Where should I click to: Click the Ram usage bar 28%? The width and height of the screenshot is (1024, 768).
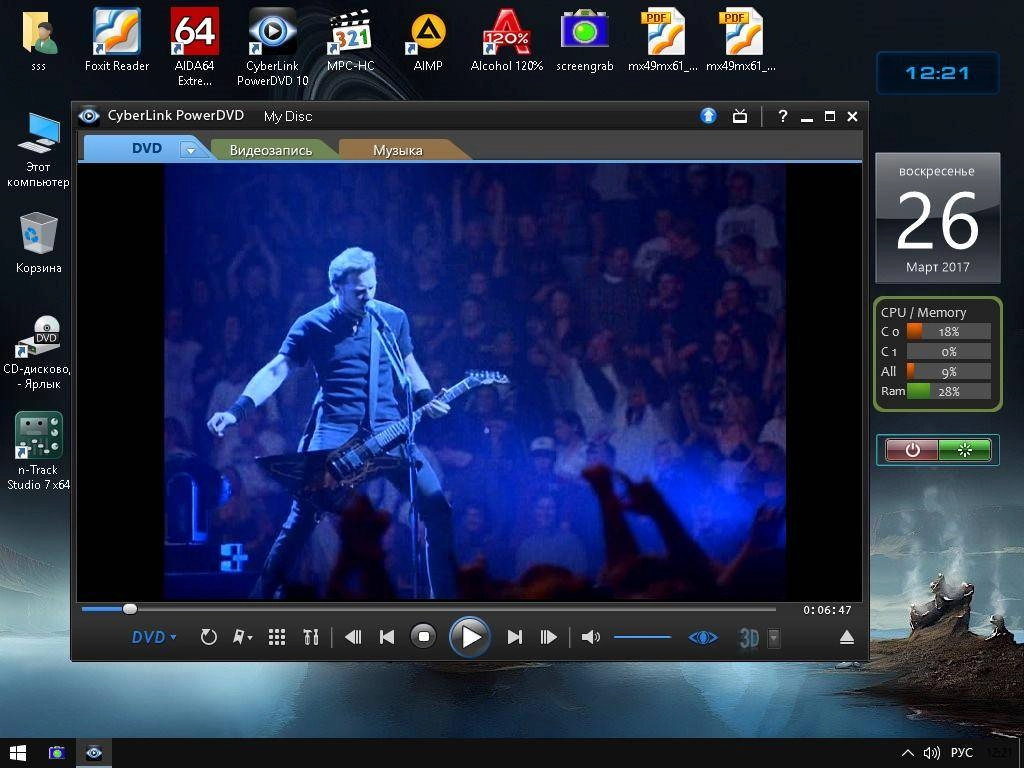coord(949,391)
